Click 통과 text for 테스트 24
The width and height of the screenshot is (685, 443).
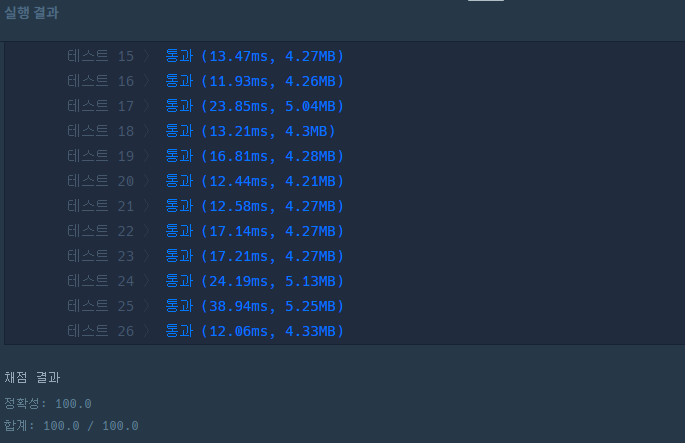(x=179, y=281)
